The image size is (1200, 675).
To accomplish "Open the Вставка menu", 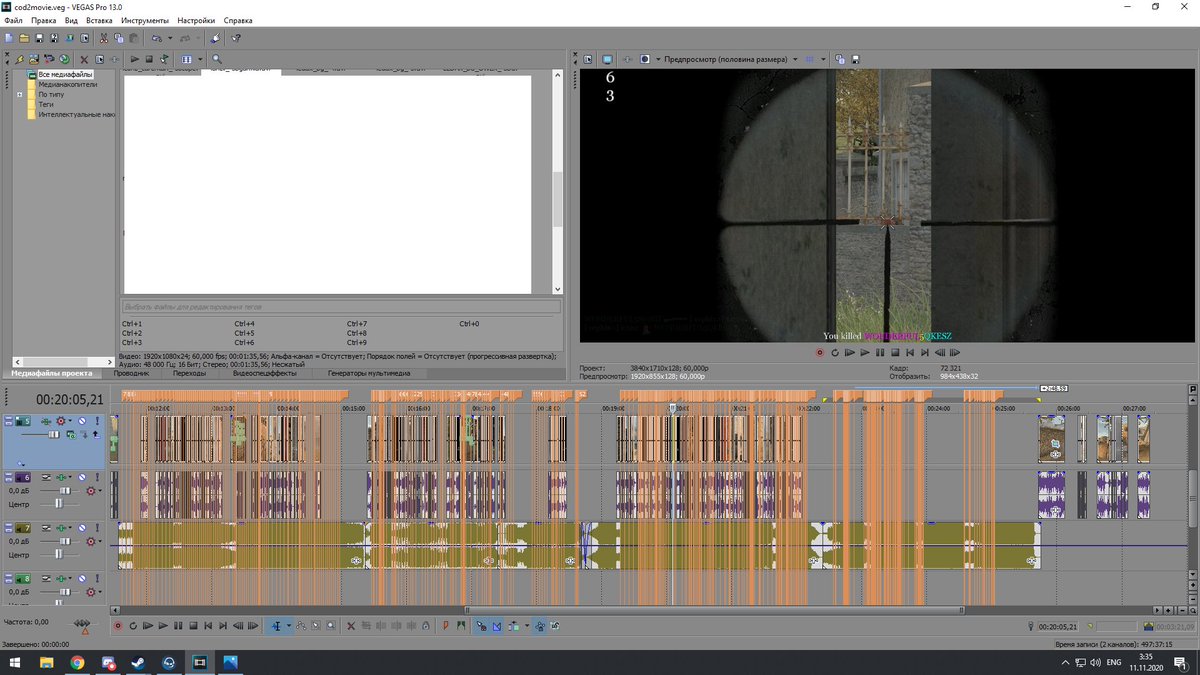I will (x=99, y=20).
